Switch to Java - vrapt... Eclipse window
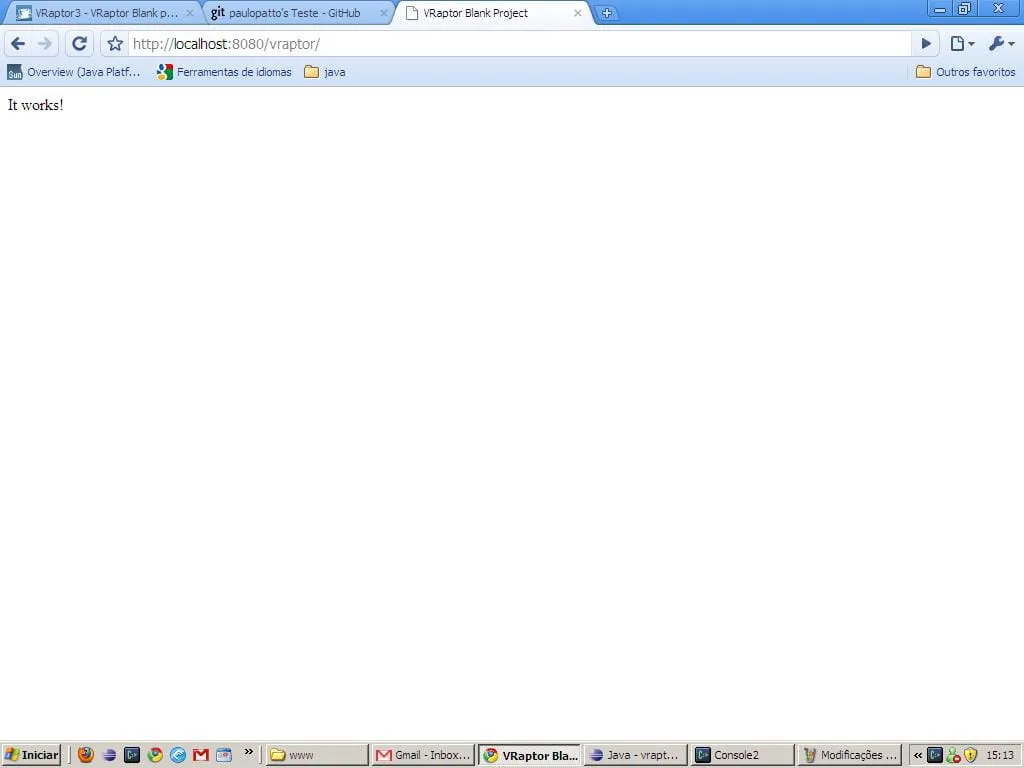Screen dimensions: 1024x768 636,755
